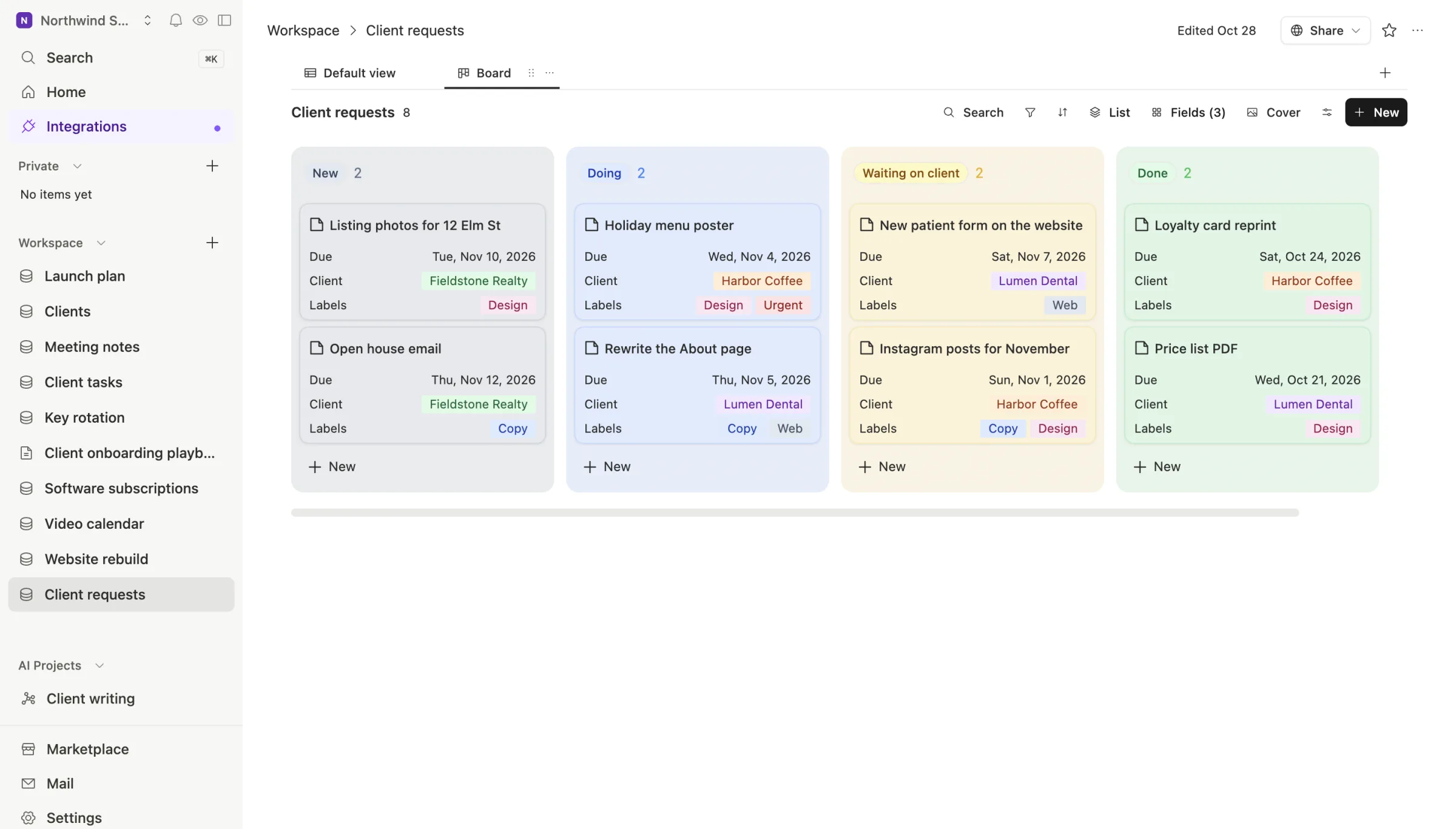The height and width of the screenshot is (829, 1456).
Task: Open Open house email card
Action: [422, 386]
